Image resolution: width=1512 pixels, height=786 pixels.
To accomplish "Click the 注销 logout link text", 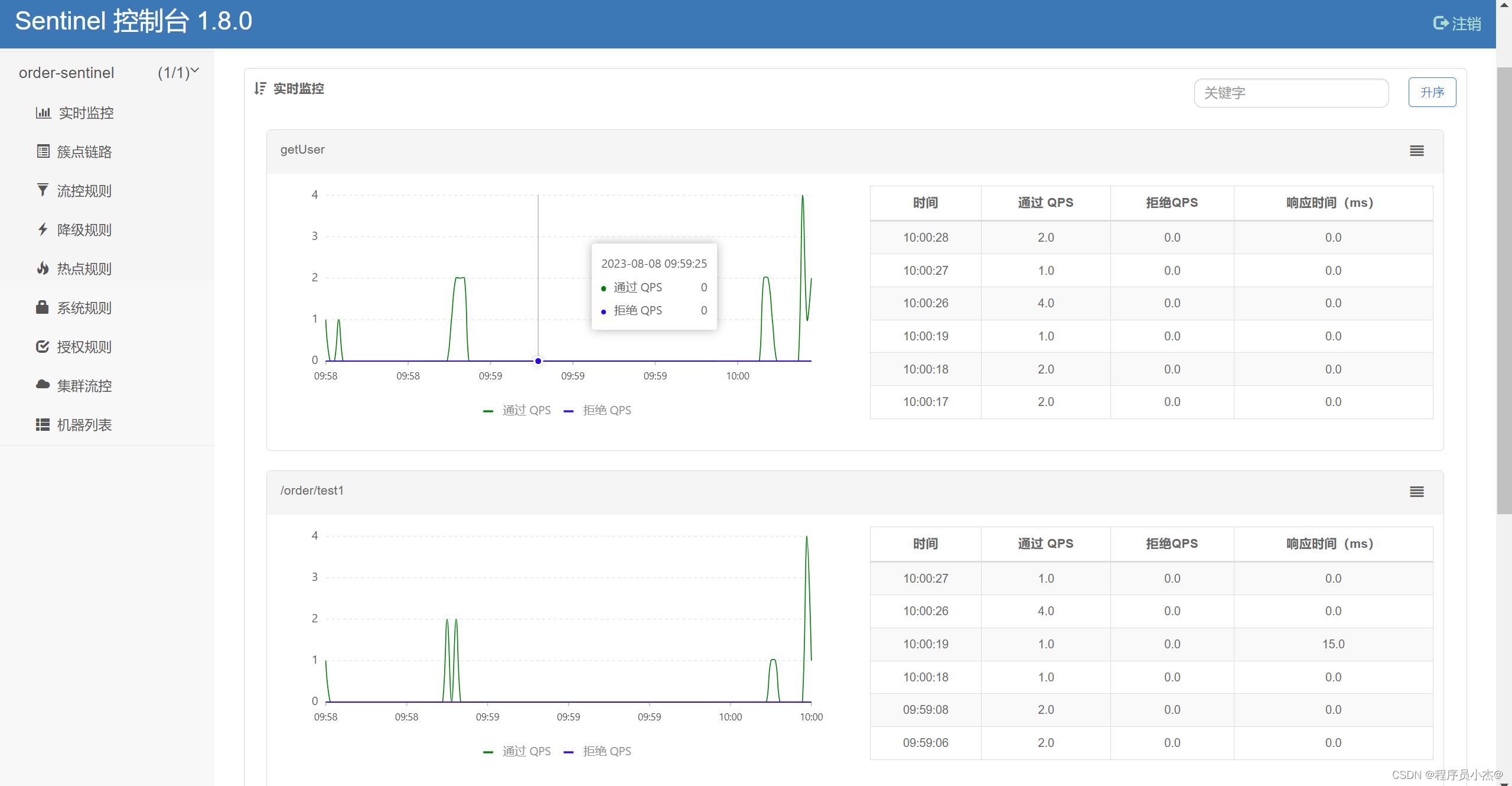I will 1467,24.
